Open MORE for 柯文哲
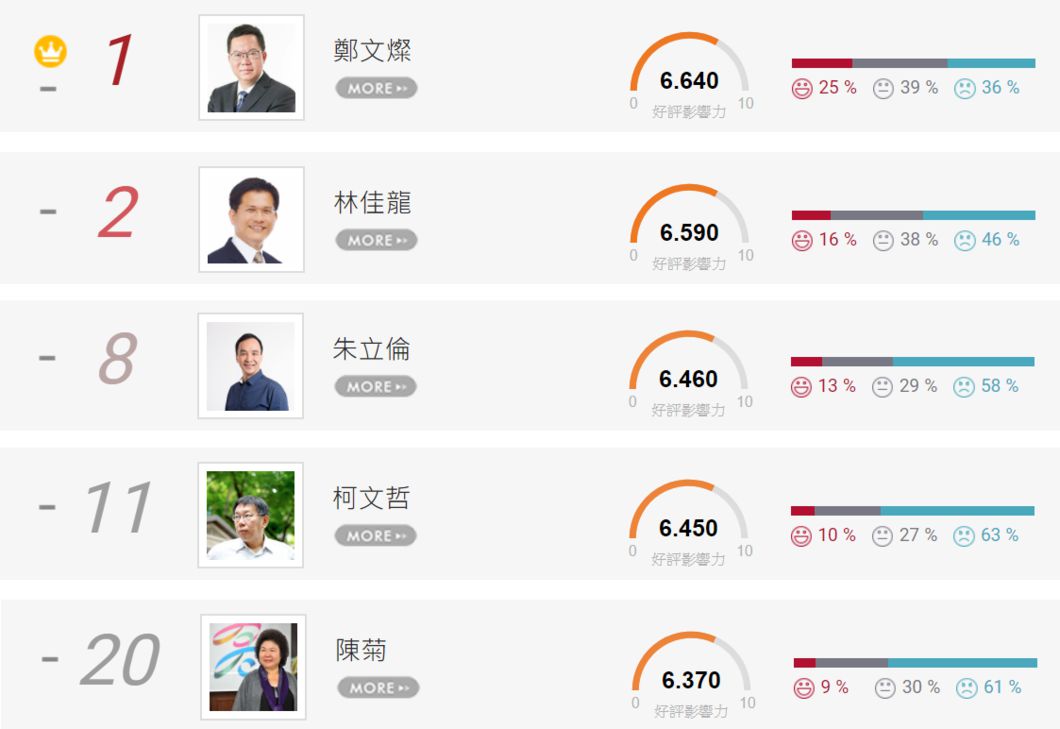Screen dimensions: 1060x729 click(x=376, y=536)
